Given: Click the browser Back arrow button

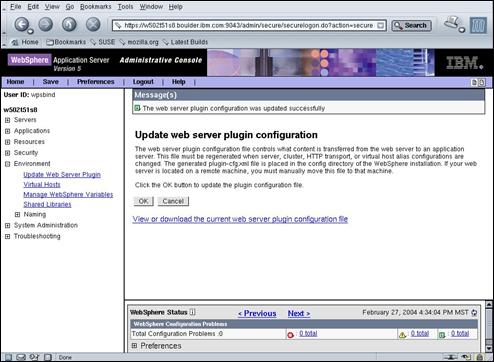Looking at the screenshot, I should pyautogui.click(x=22, y=25).
